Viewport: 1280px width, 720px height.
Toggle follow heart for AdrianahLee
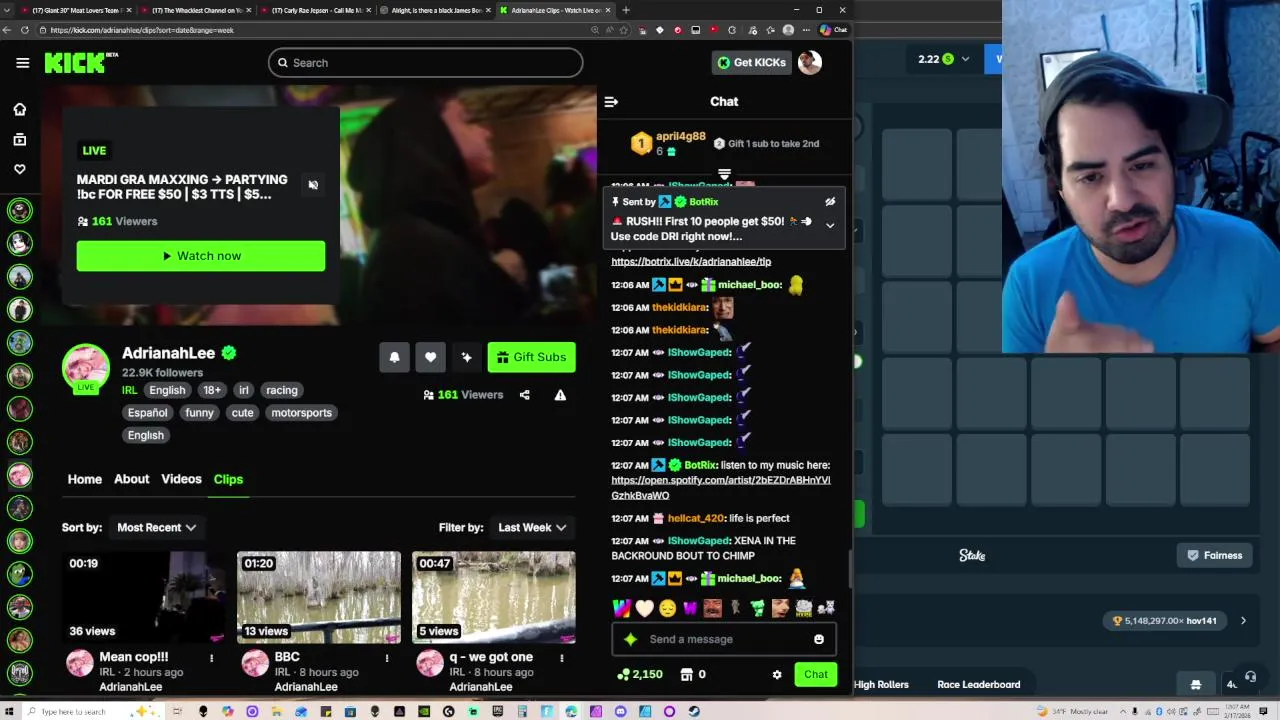pos(430,357)
